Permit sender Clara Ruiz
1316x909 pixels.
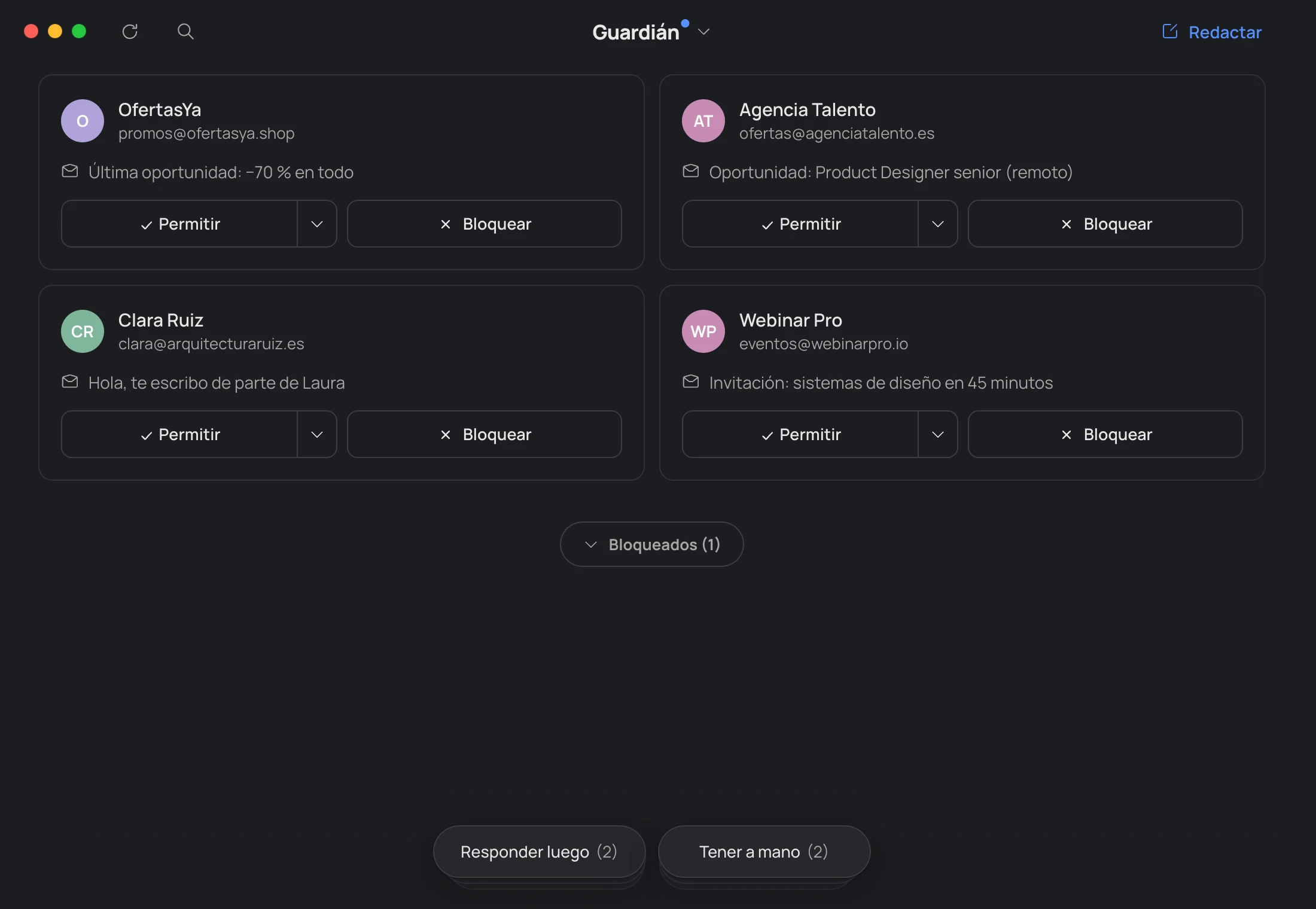point(179,434)
